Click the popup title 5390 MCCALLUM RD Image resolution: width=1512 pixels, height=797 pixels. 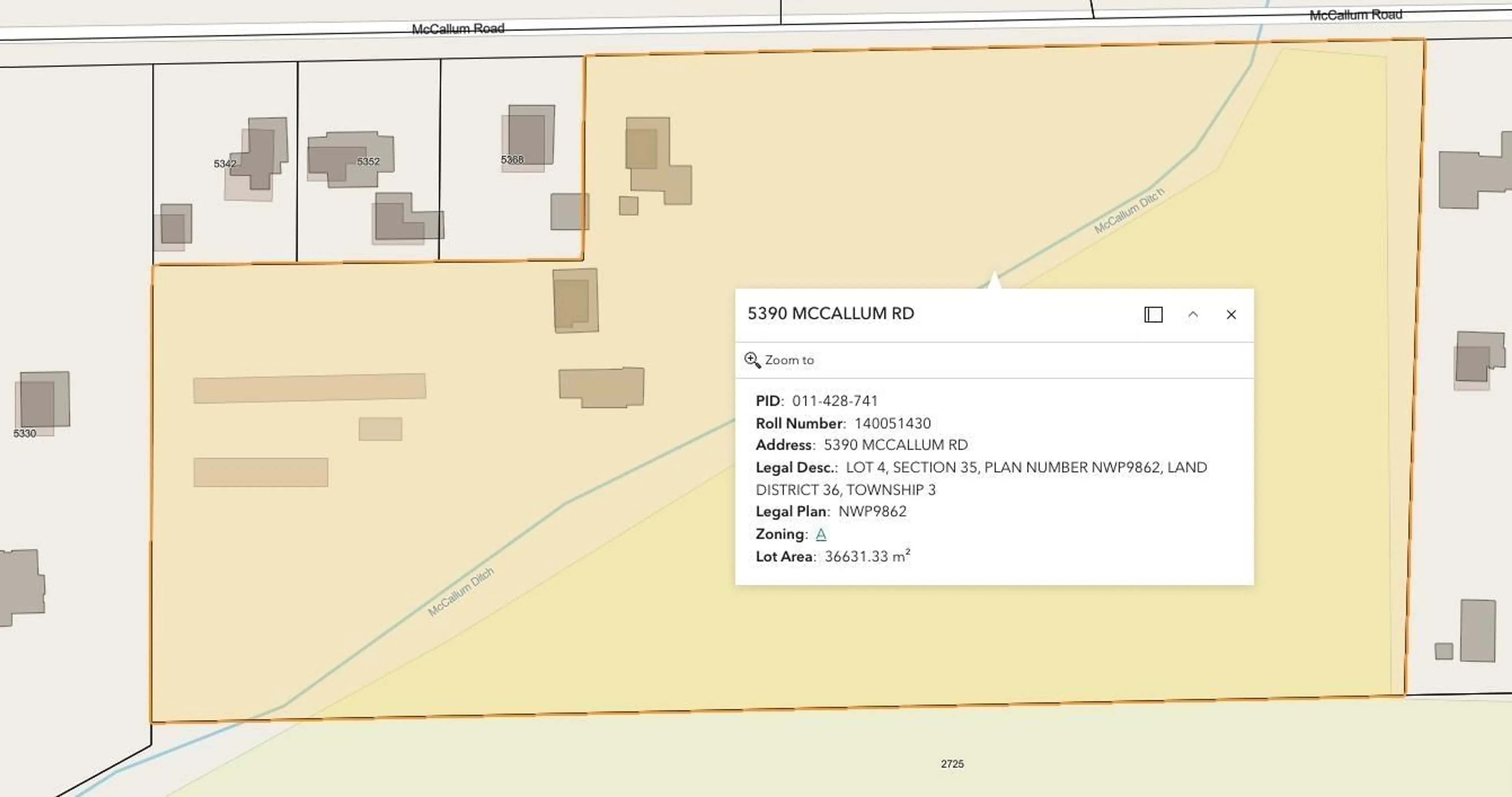coord(830,313)
